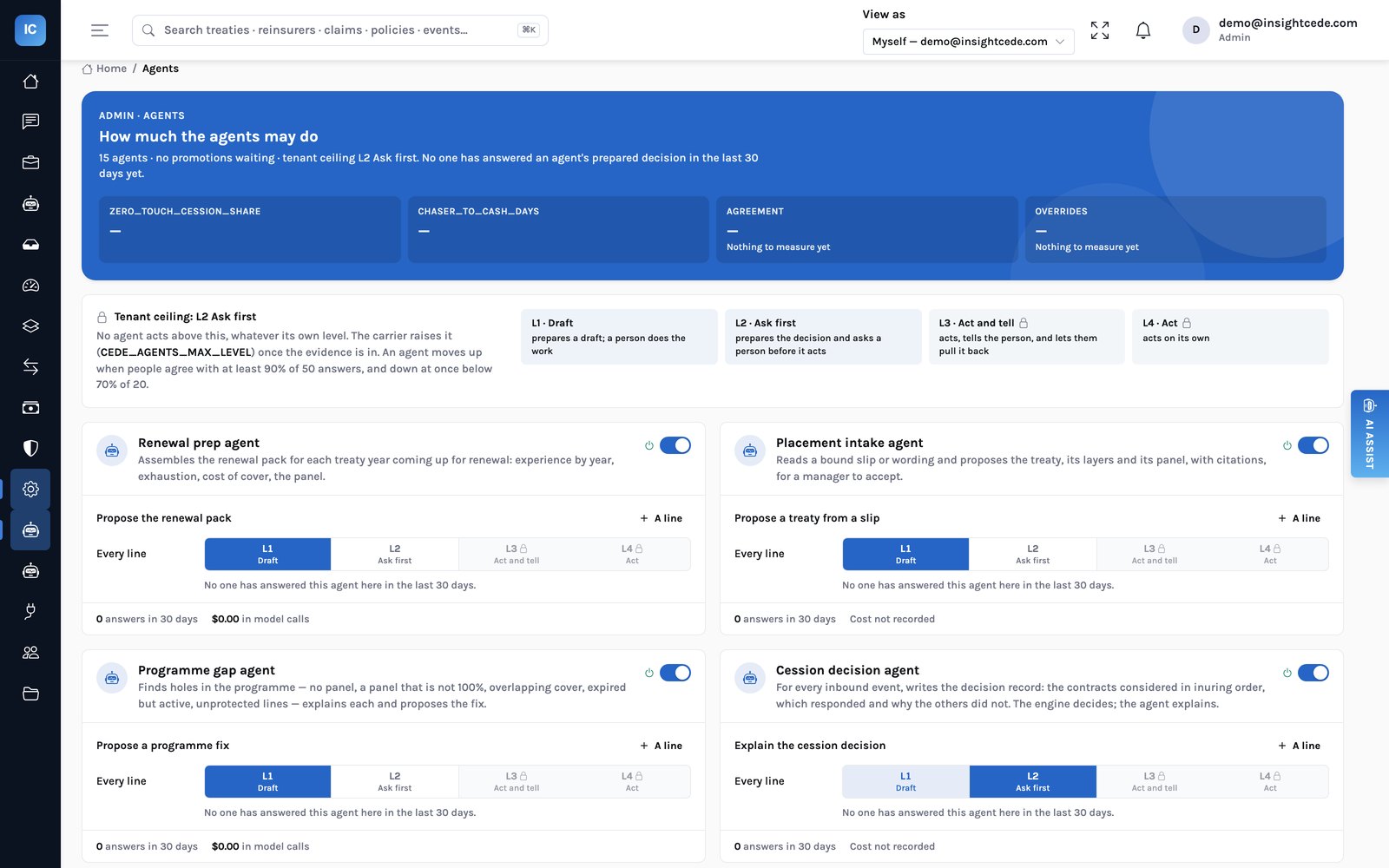
Task: Click the "L3 · Act and tell" legend card
Action: pyautogui.click(x=1027, y=337)
